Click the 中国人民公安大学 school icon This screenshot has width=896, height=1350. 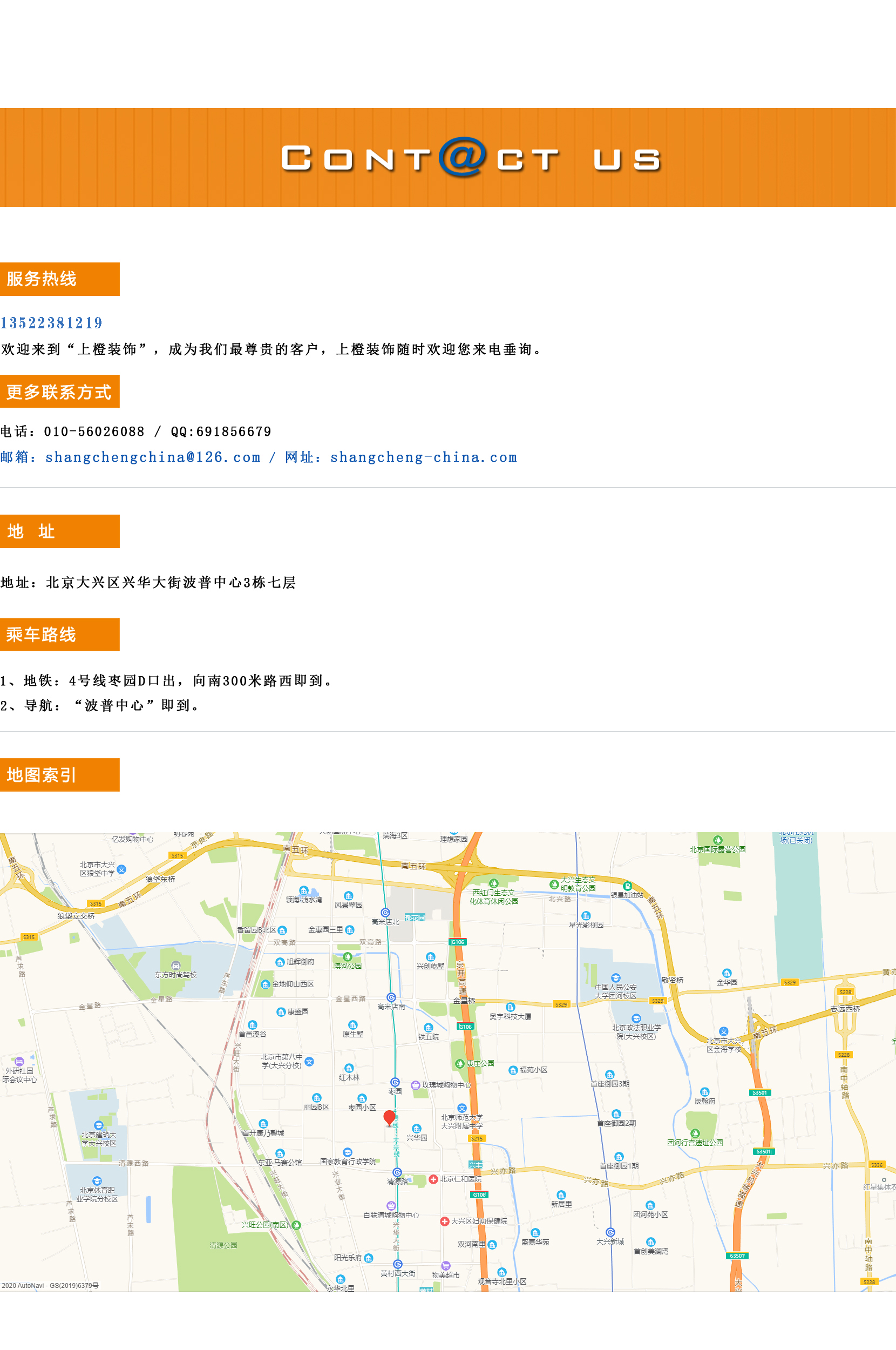click(615, 977)
